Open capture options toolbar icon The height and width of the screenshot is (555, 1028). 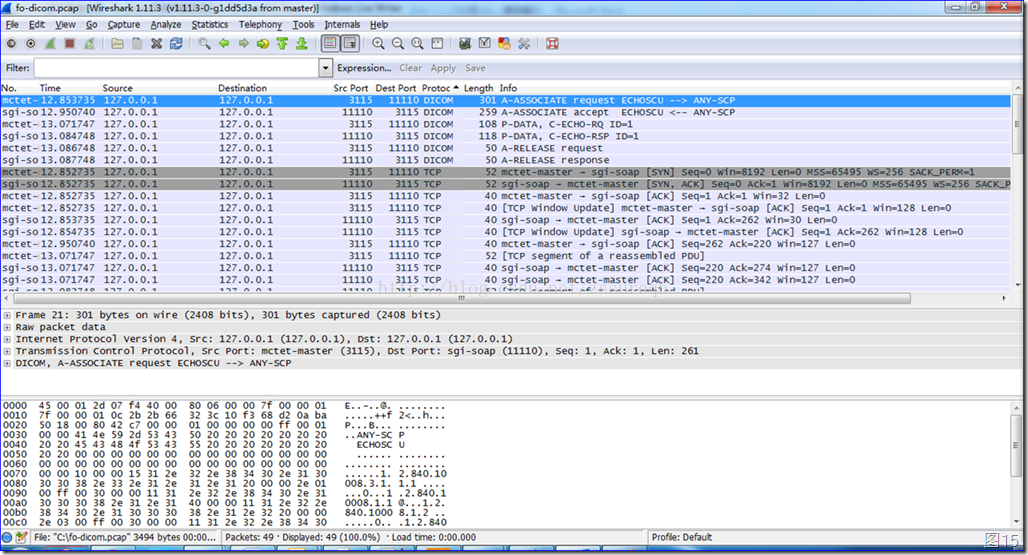30,44
